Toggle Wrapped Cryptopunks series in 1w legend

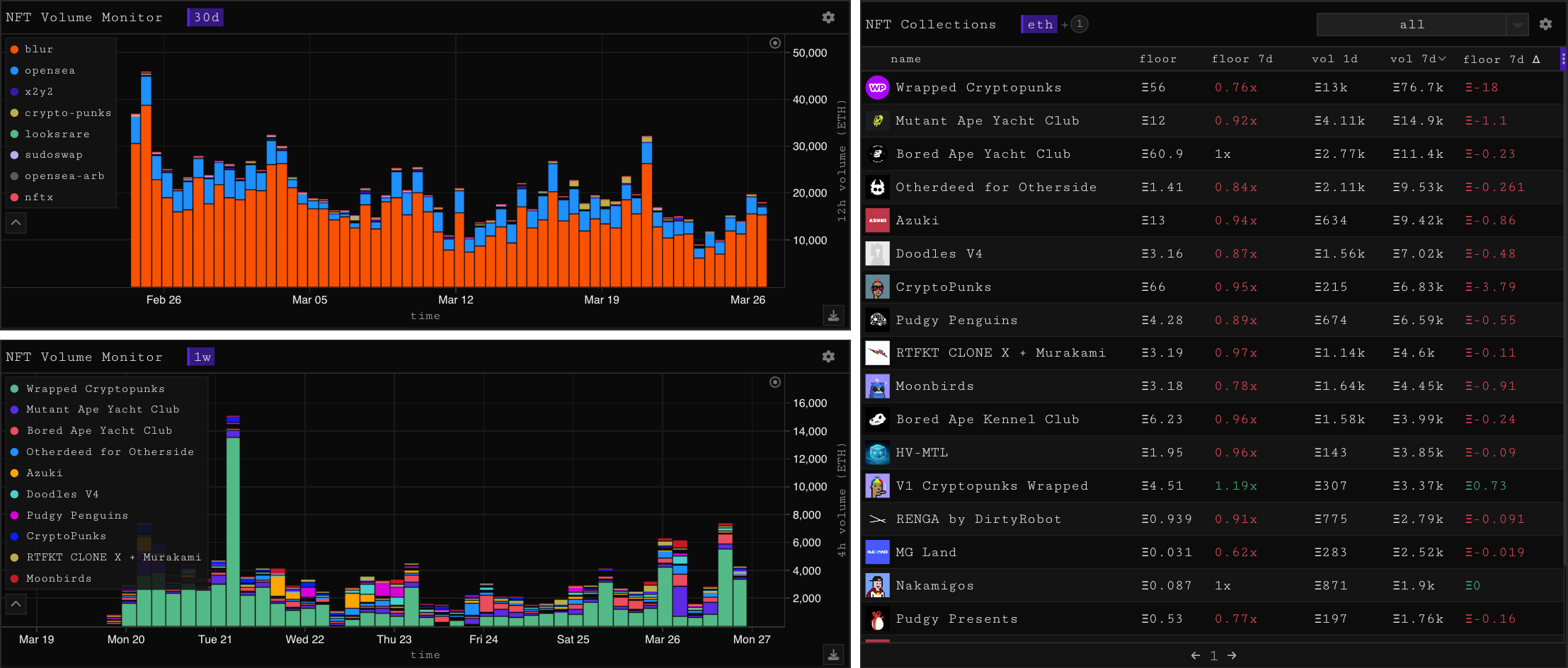(x=88, y=389)
